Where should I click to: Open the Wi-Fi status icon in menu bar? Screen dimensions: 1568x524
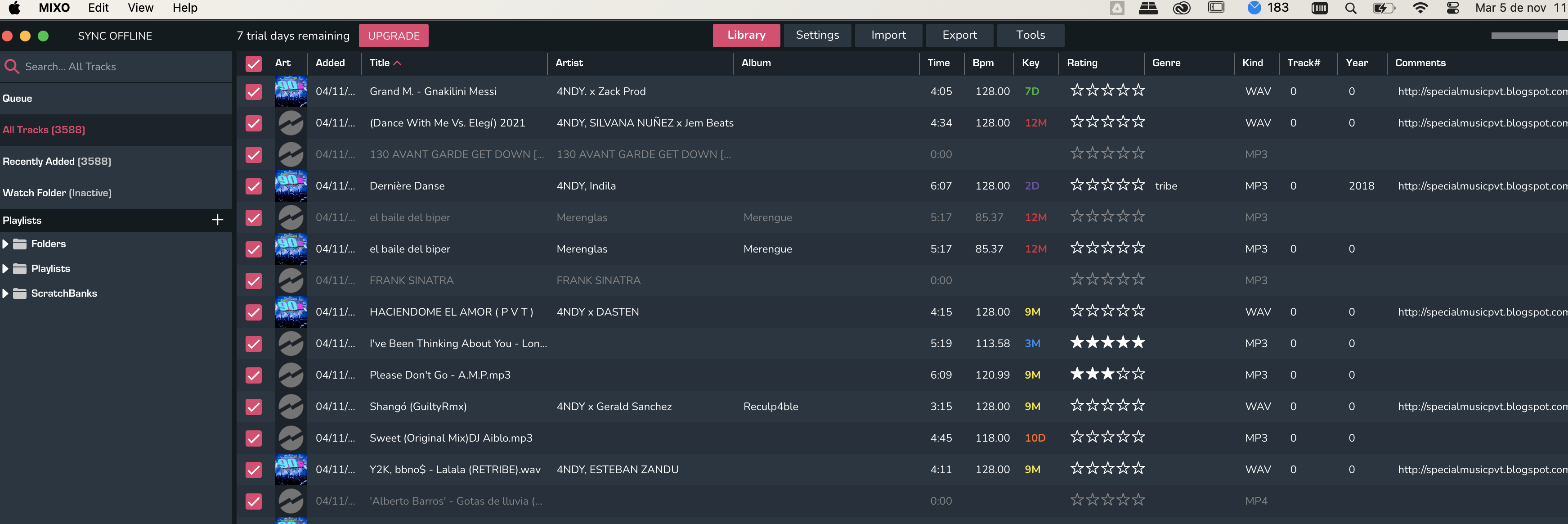pyautogui.click(x=1420, y=8)
